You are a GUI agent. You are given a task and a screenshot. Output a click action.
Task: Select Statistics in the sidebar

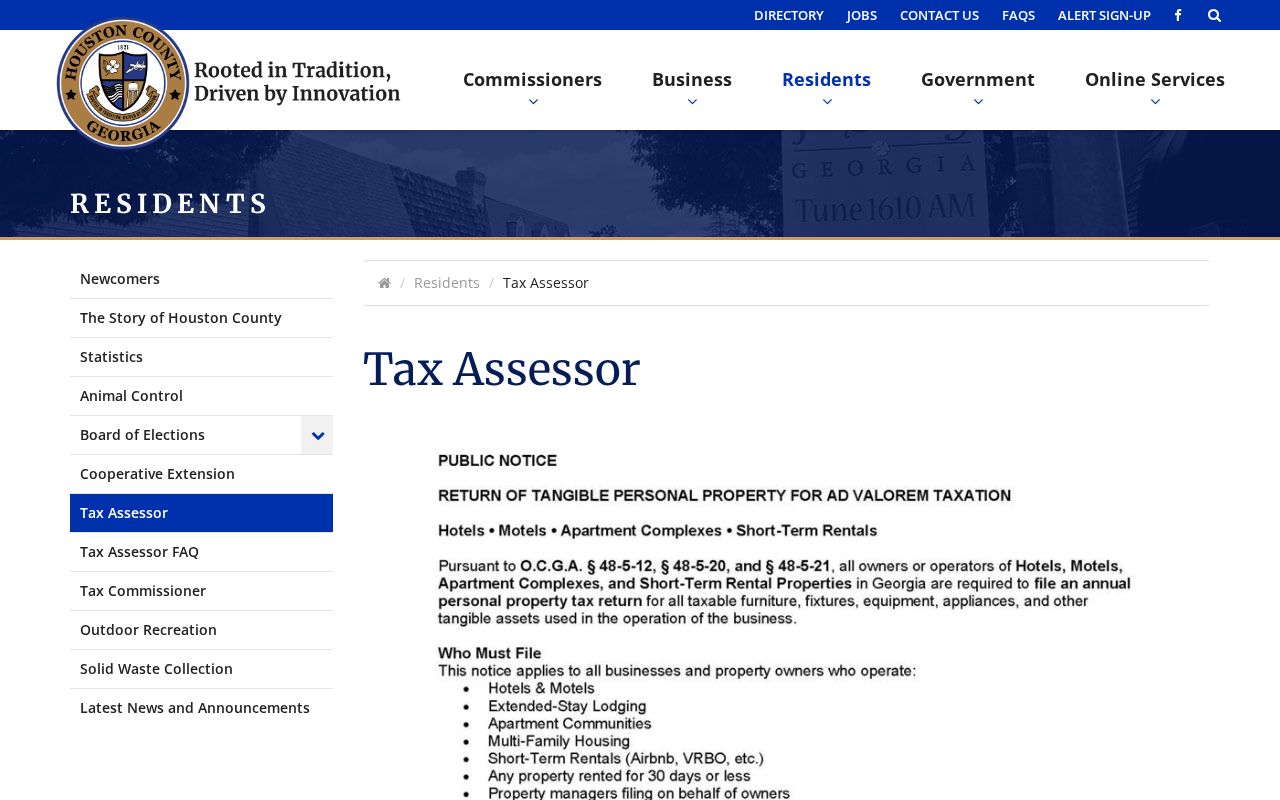point(201,357)
